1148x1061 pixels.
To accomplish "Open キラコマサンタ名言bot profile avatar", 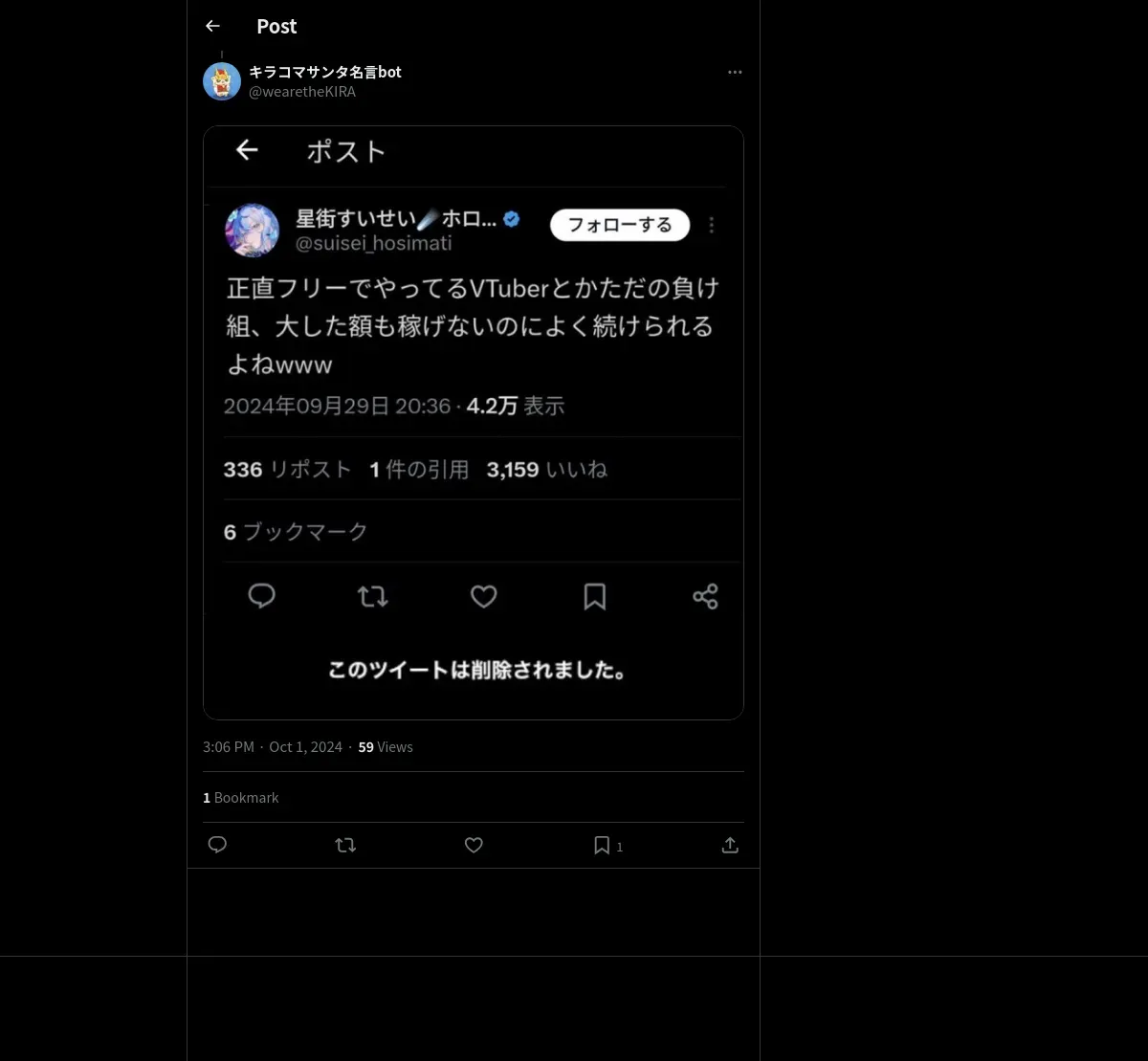I will point(222,81).
